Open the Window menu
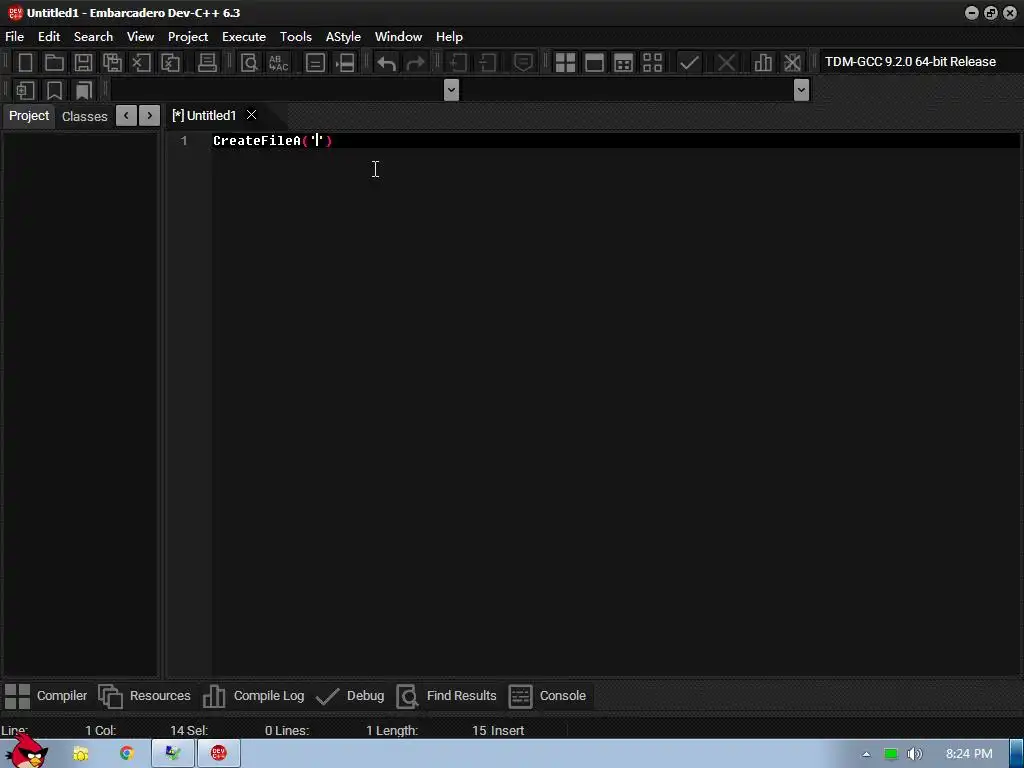Screen dimensions: 1024x768 [x=398, y=37]
